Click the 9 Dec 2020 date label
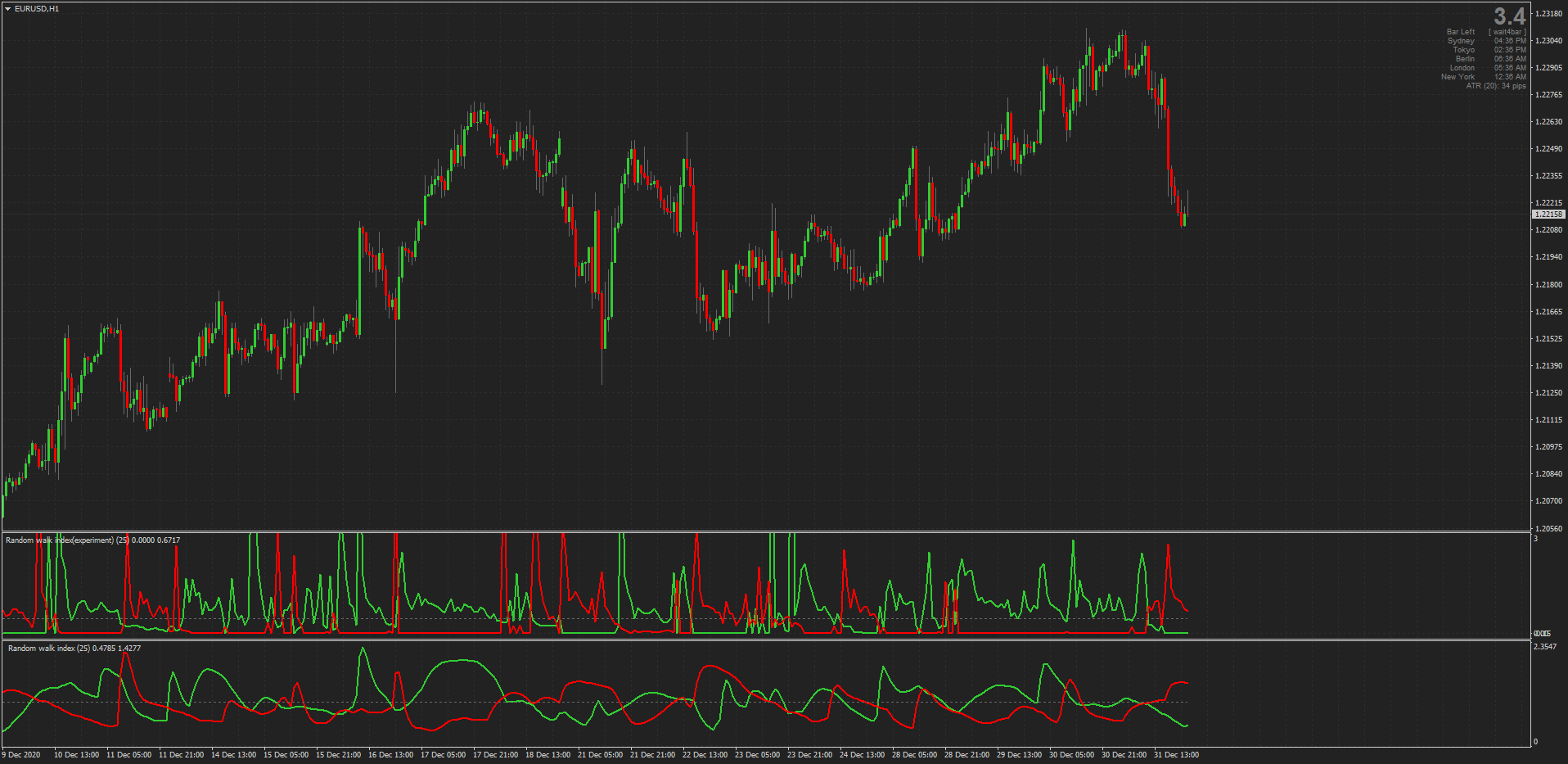The width and height of the screenshot is (1568, 764). (21, 755)
